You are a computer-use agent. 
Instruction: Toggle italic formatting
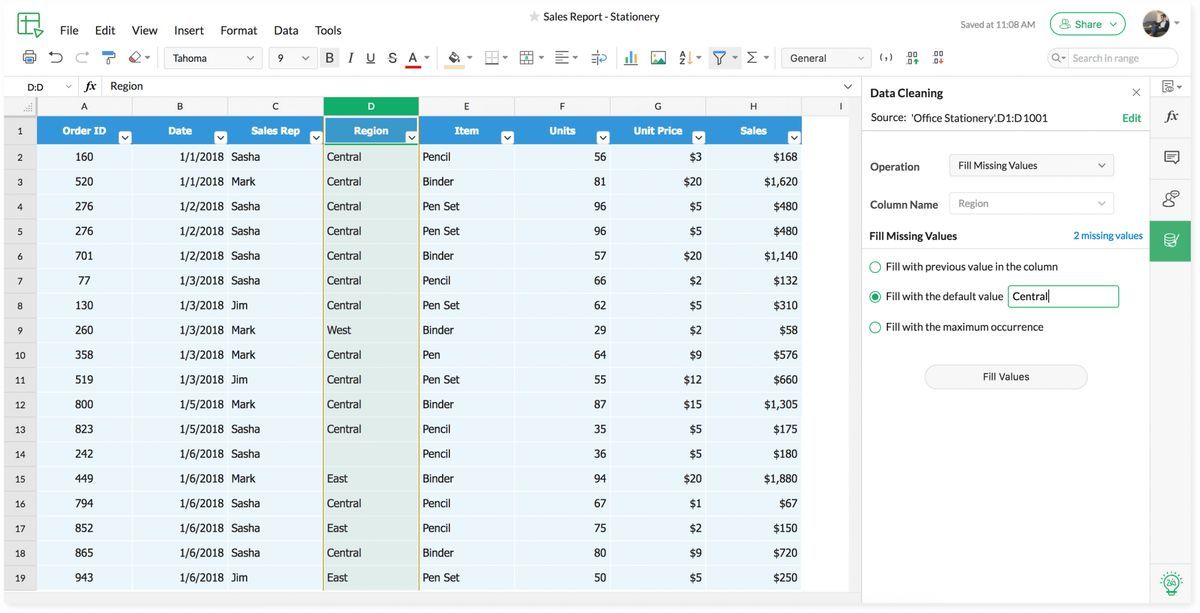[350, 58]
